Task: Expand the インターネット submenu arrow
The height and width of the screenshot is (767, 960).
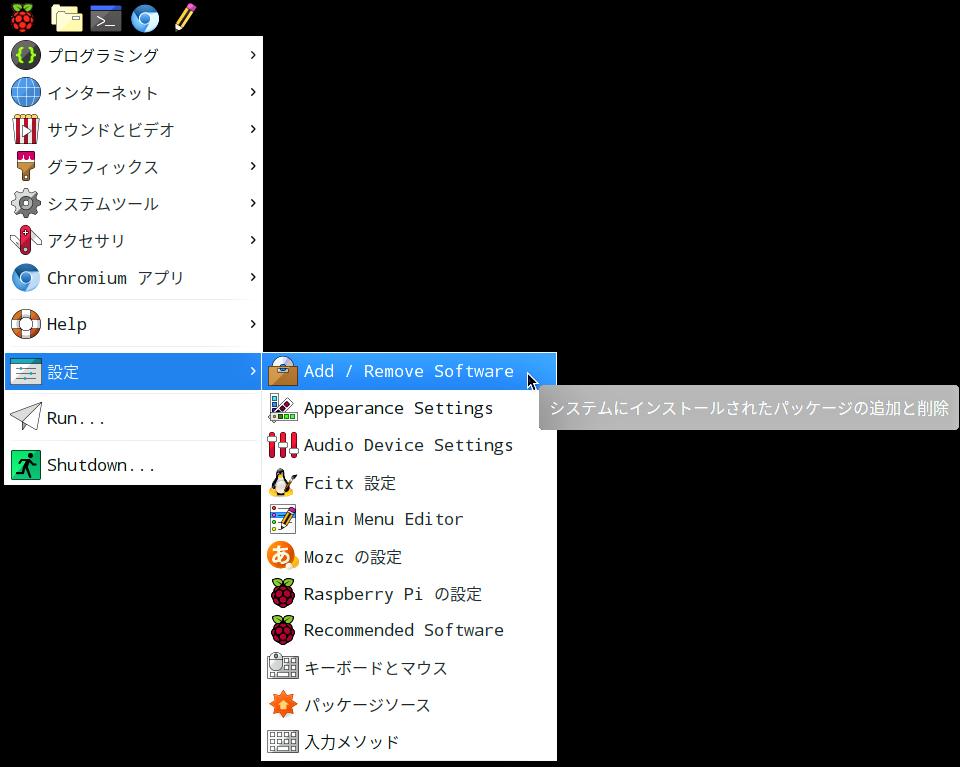Action: [253, 92]
